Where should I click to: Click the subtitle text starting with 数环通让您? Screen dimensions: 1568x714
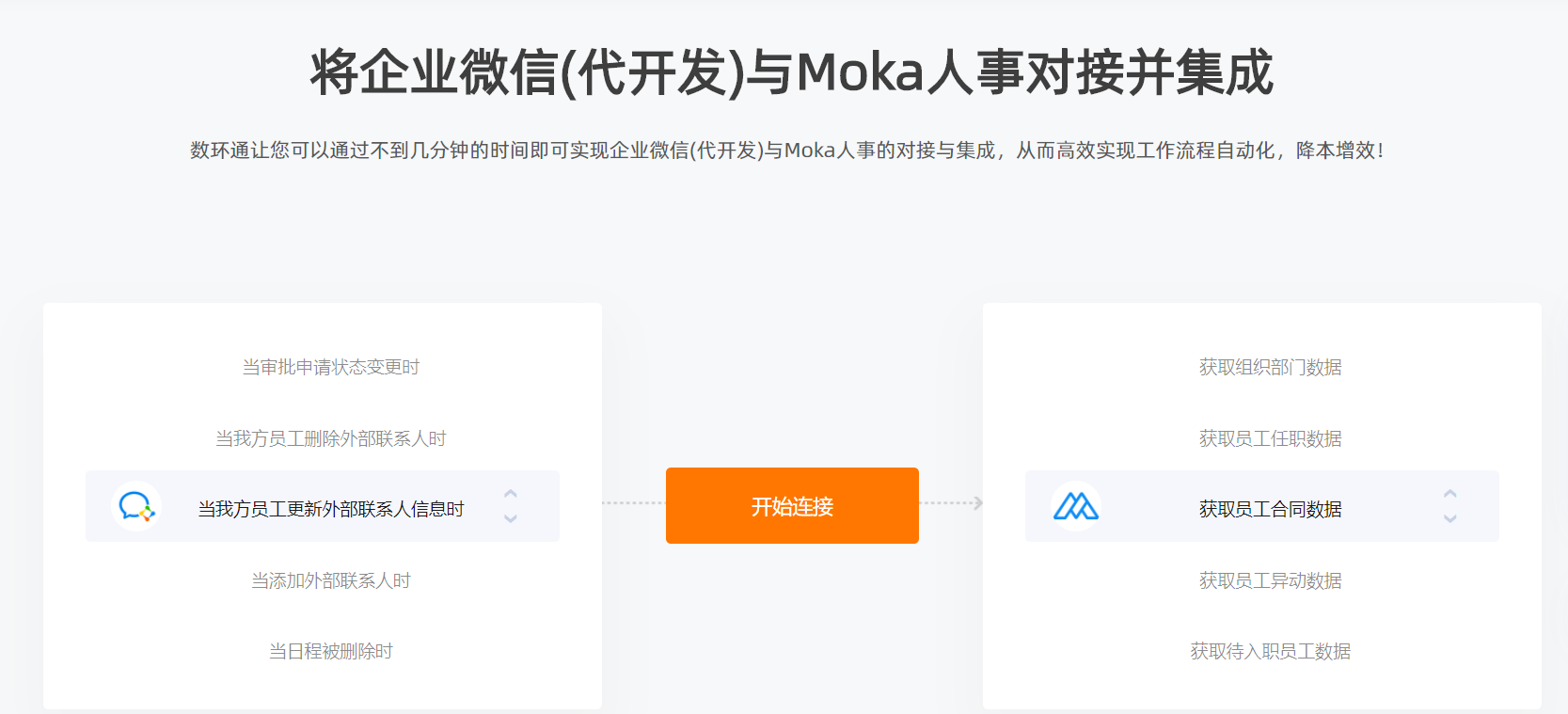pyautogui.click(x=786, y=151)
